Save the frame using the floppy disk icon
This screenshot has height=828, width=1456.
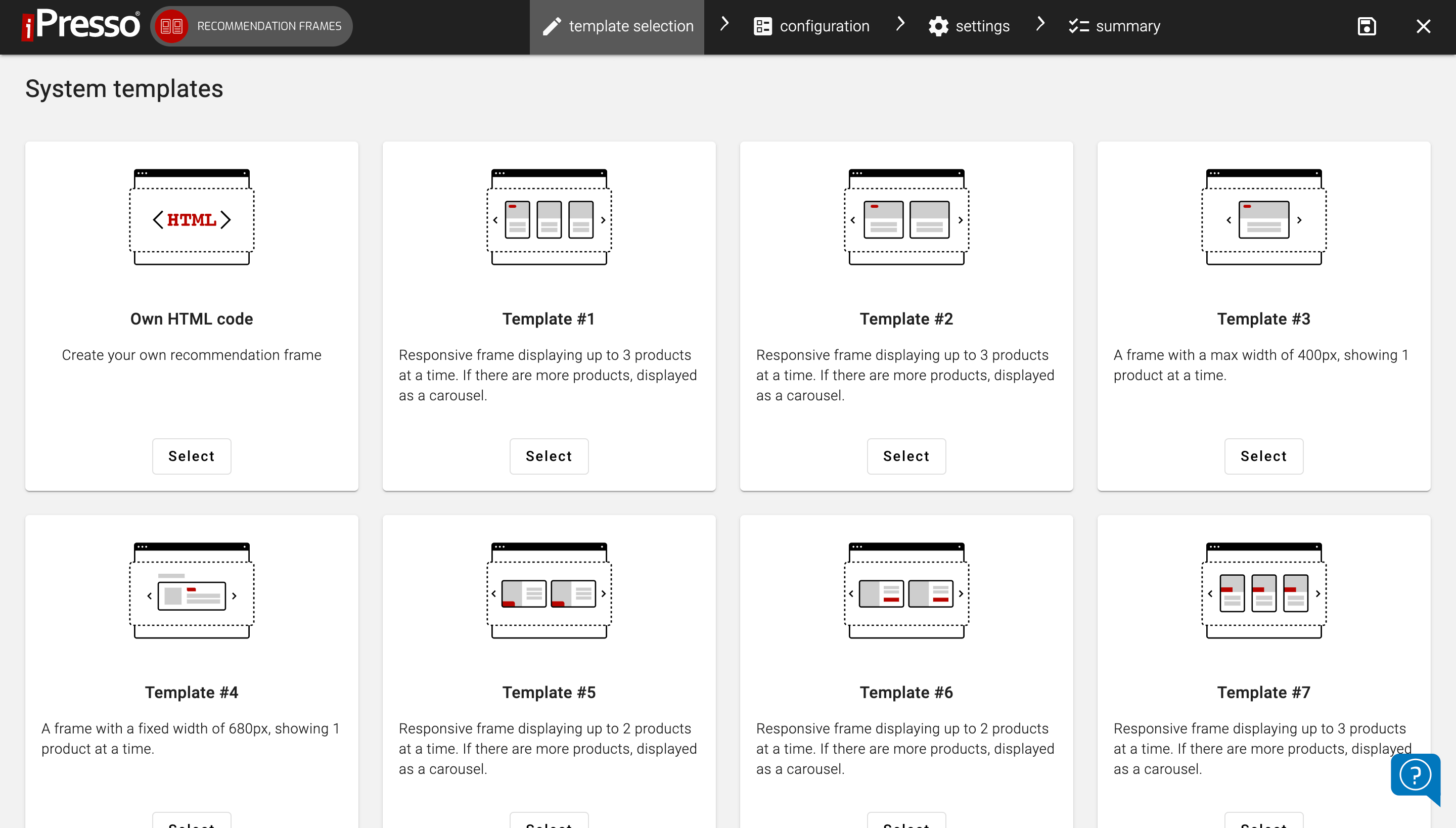(x=1367, y=26)
